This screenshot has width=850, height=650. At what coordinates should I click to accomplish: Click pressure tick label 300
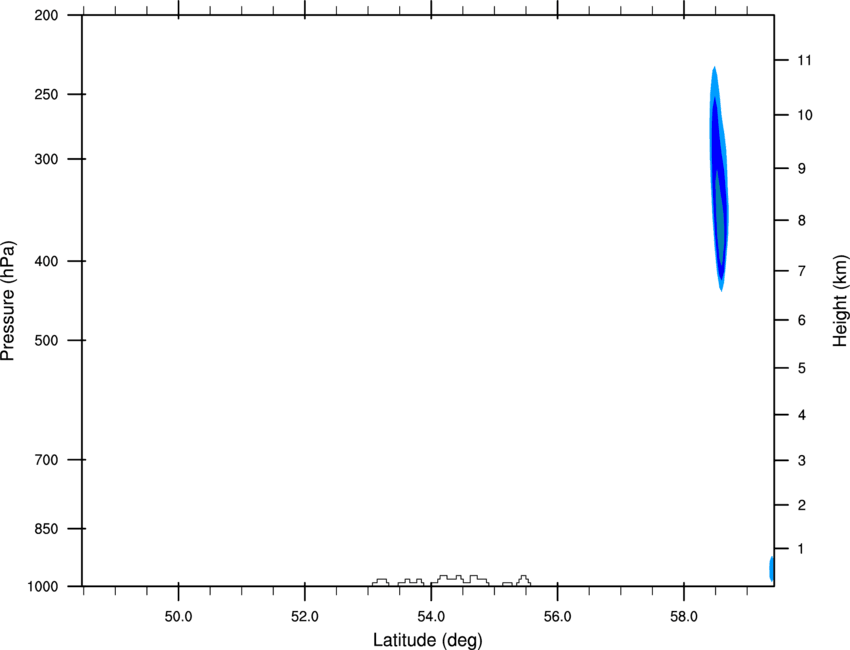[46, 159]
